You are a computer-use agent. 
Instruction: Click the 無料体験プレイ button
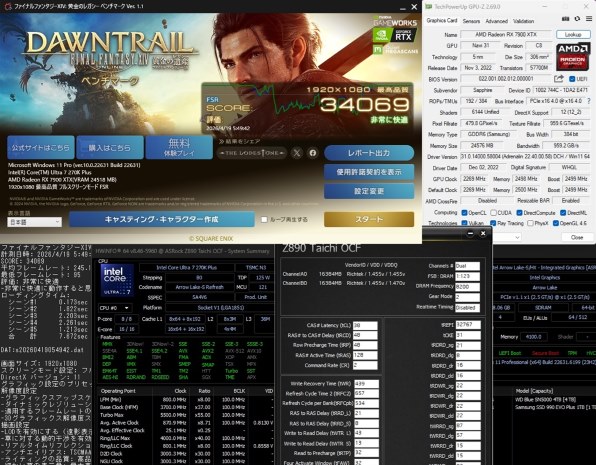179,148
